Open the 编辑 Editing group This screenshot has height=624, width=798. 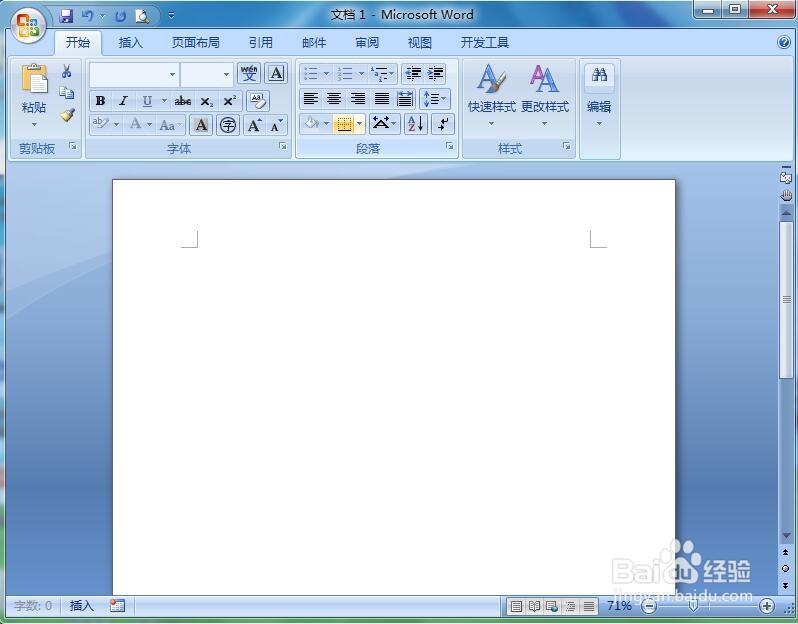point(599,97)
